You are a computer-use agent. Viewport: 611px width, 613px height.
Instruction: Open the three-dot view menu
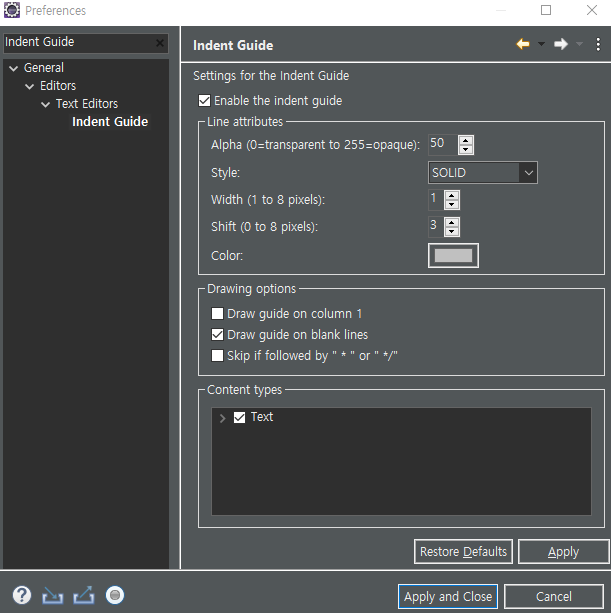(598, 45)
